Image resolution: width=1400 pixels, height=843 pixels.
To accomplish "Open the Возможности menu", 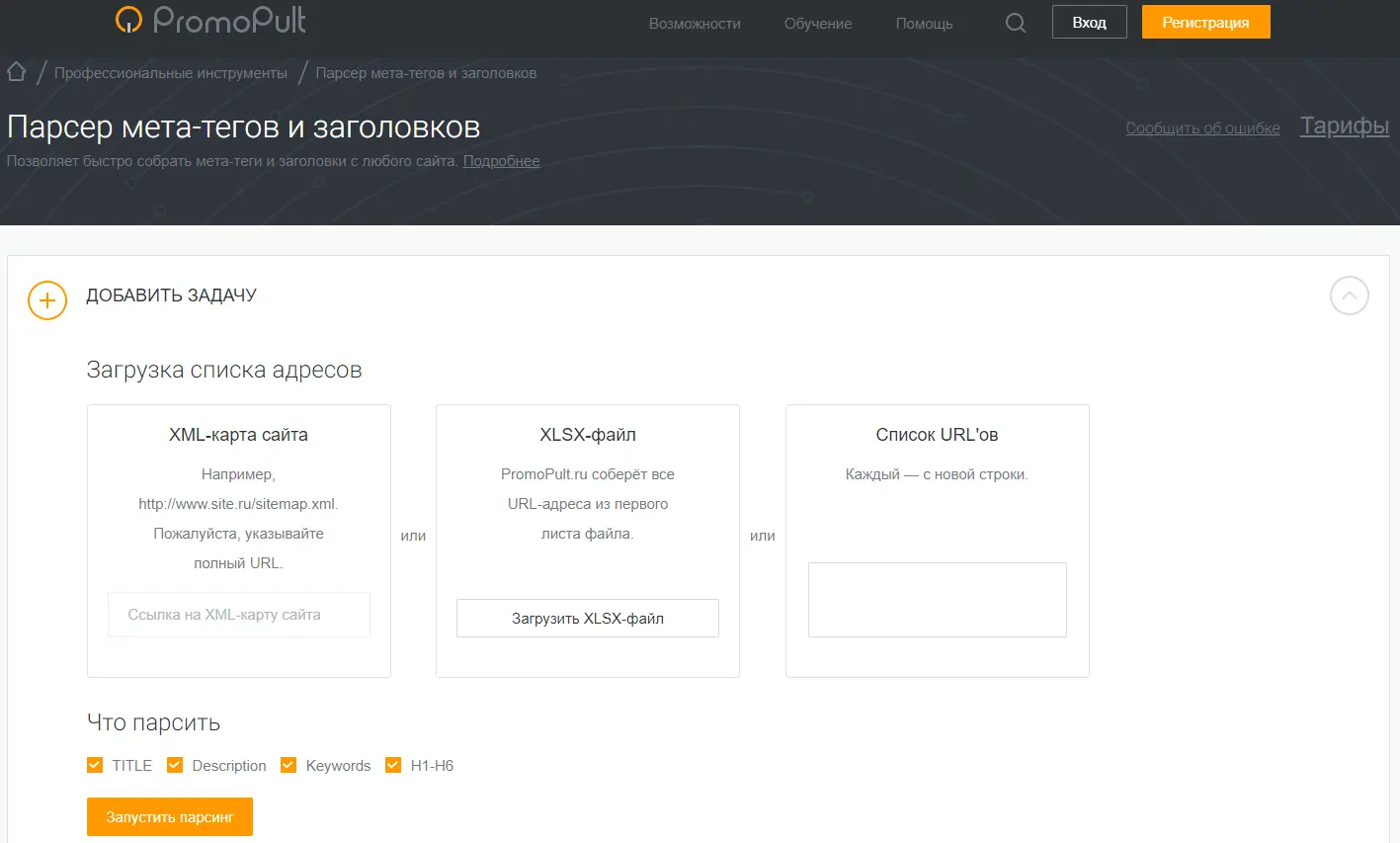I will pos(695,24).
